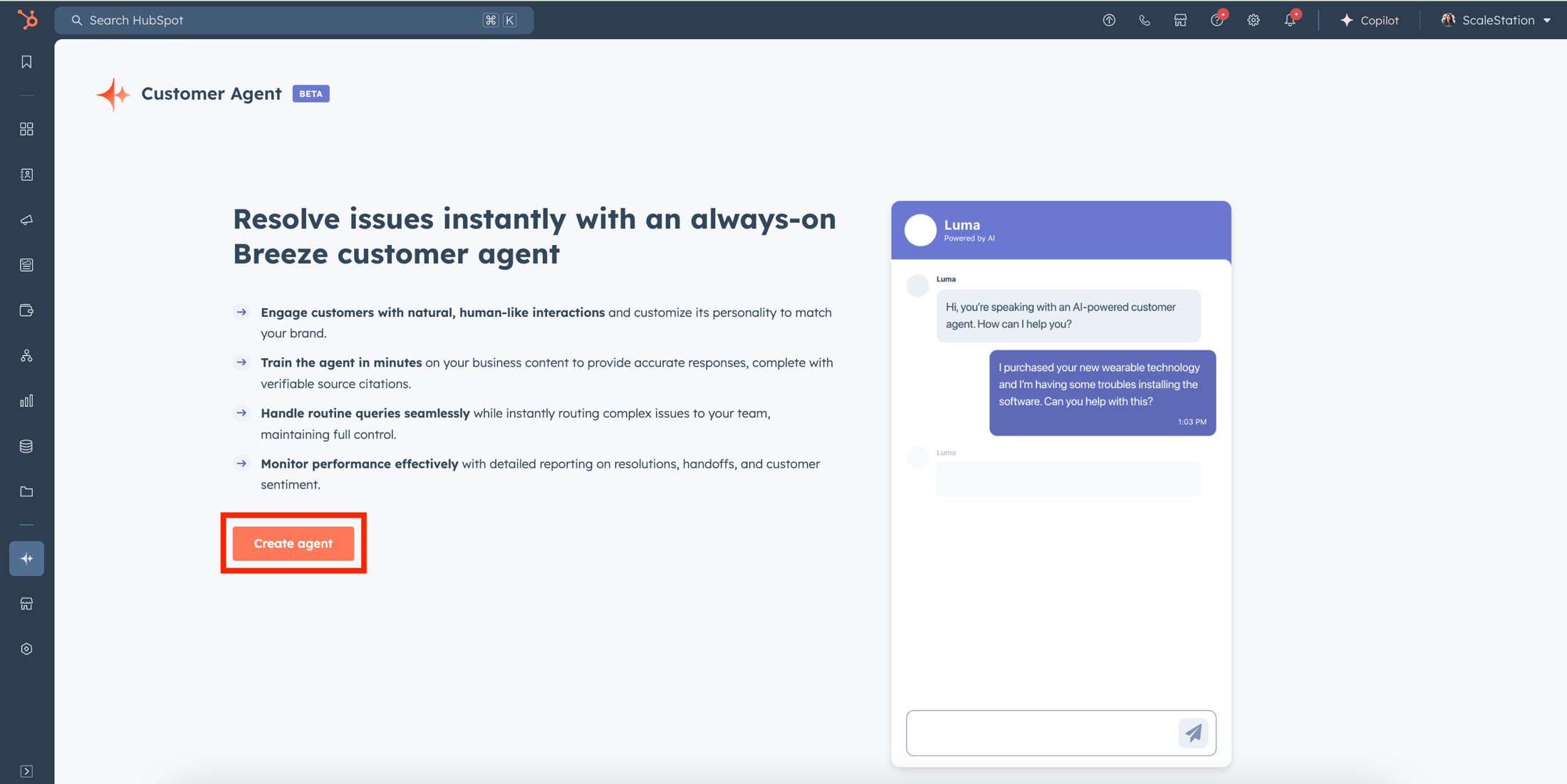Image resolution: width=1567 pixels, height=784 pixels.
Task: Open the ScaleStation account dropdown
Action: [1495, 20]
